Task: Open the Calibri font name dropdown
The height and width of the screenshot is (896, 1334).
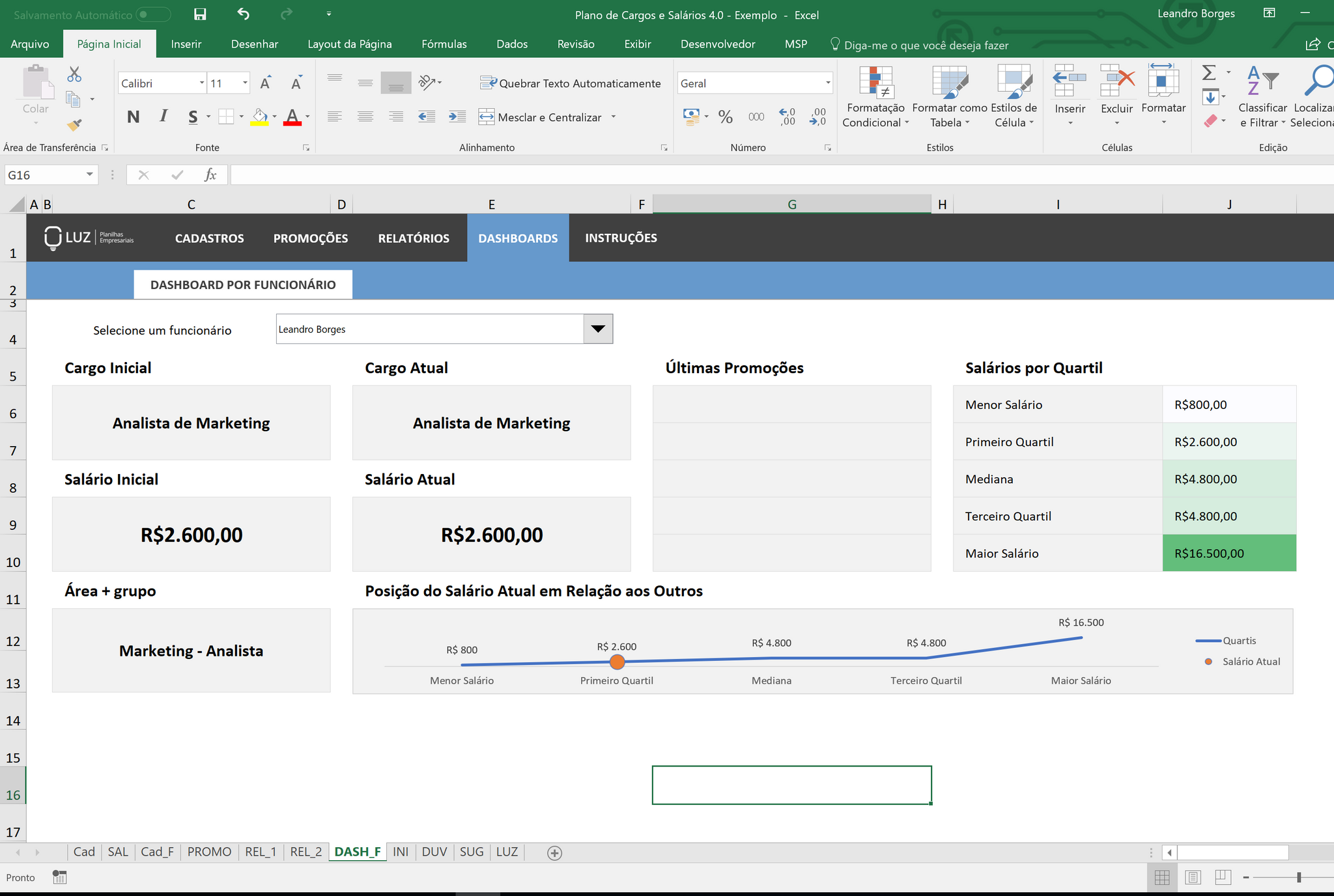Action: click(202, 83)
